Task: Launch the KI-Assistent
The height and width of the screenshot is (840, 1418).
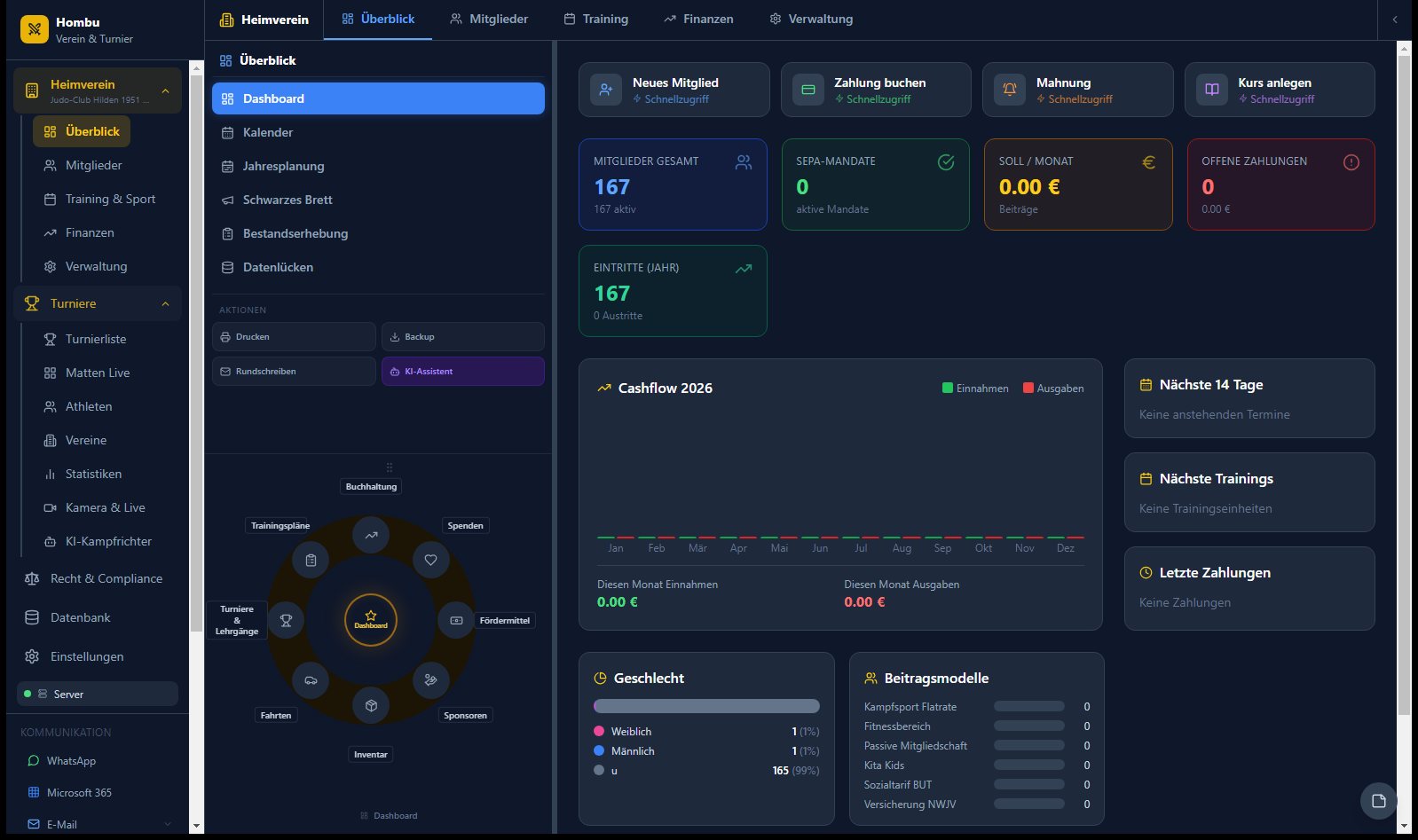Action: coord(463,372)
